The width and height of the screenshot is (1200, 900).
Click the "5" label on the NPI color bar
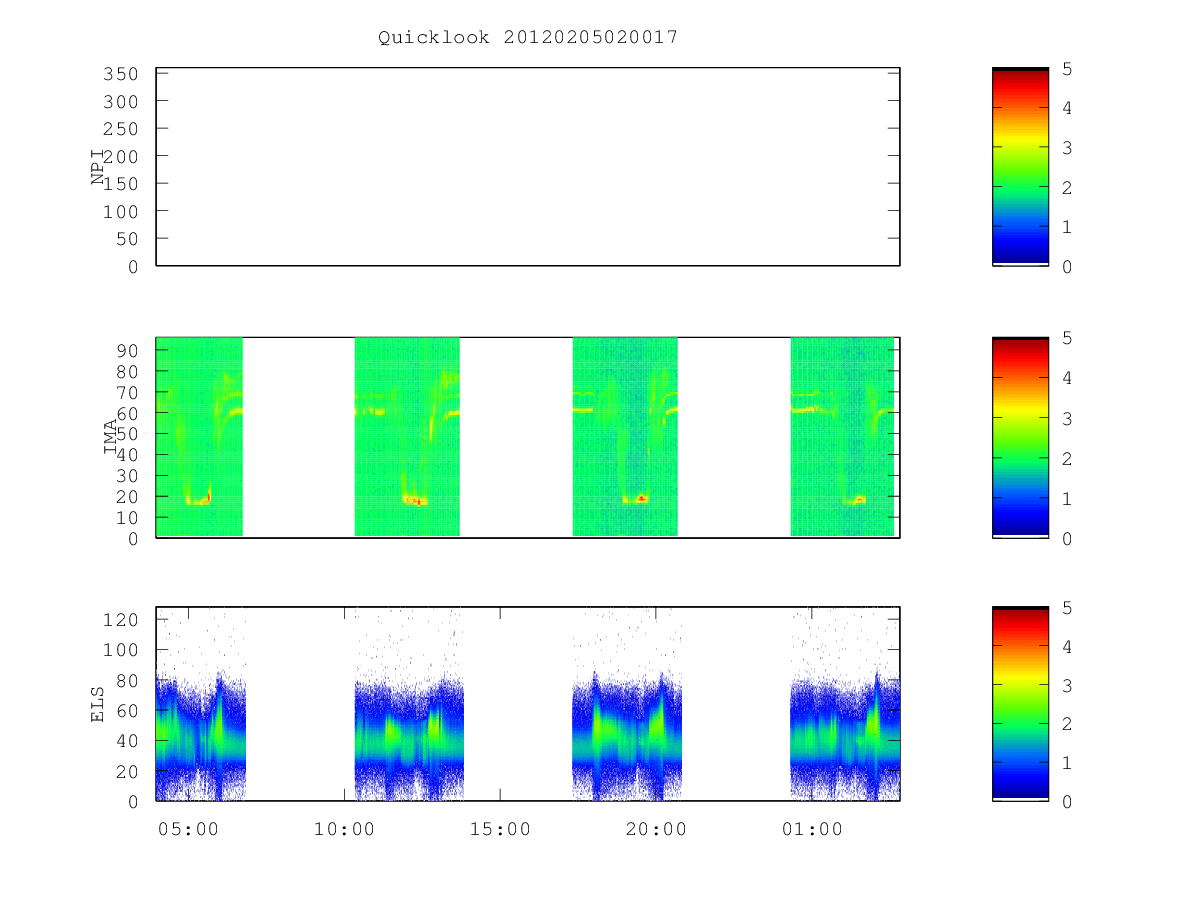click(1067, 69)
